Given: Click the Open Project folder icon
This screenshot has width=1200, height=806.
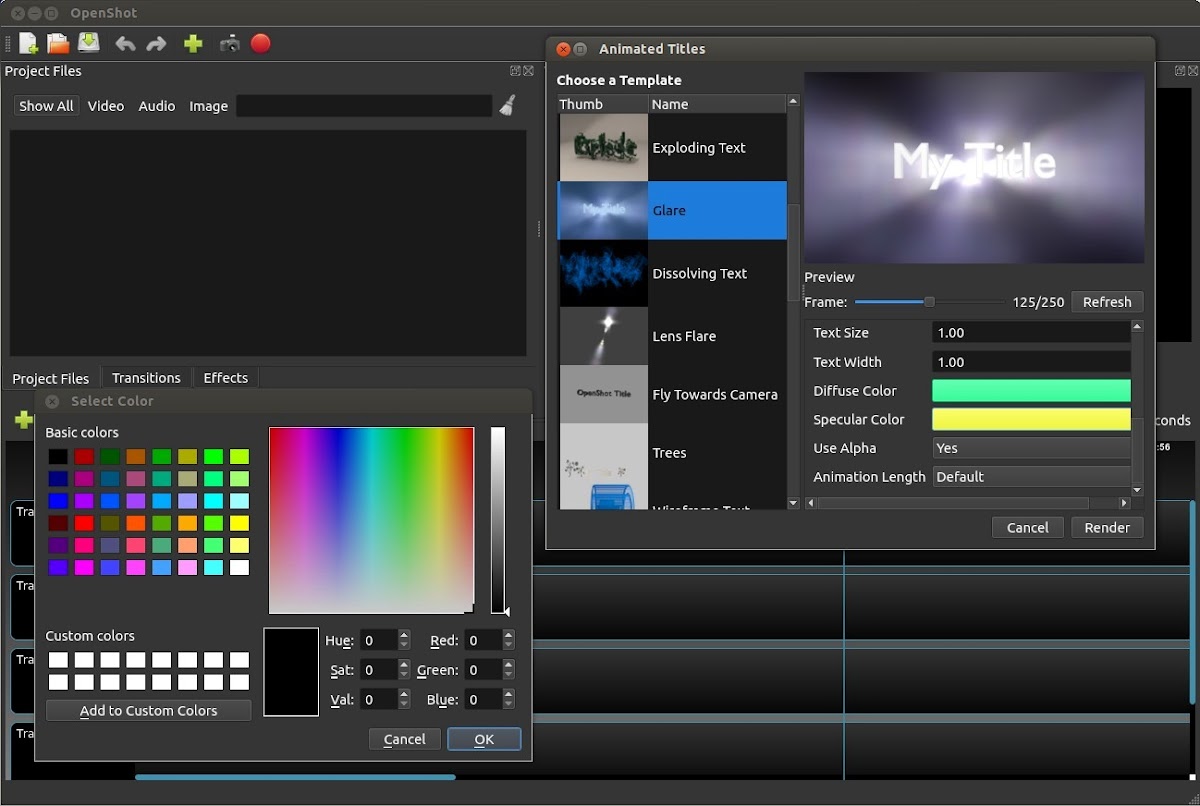Looking at the screenshot, I should [58, 43].
